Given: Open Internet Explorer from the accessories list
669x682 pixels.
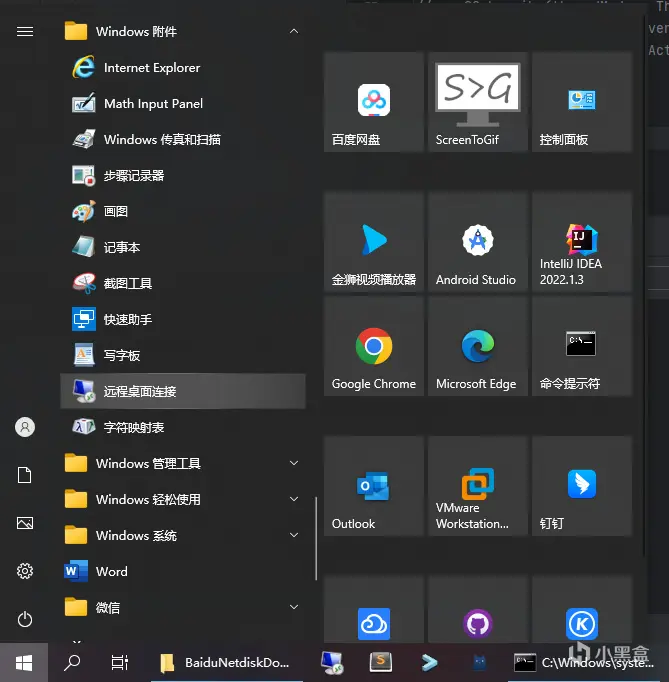Looking at the screenshot, I should (x=183, y=67).
